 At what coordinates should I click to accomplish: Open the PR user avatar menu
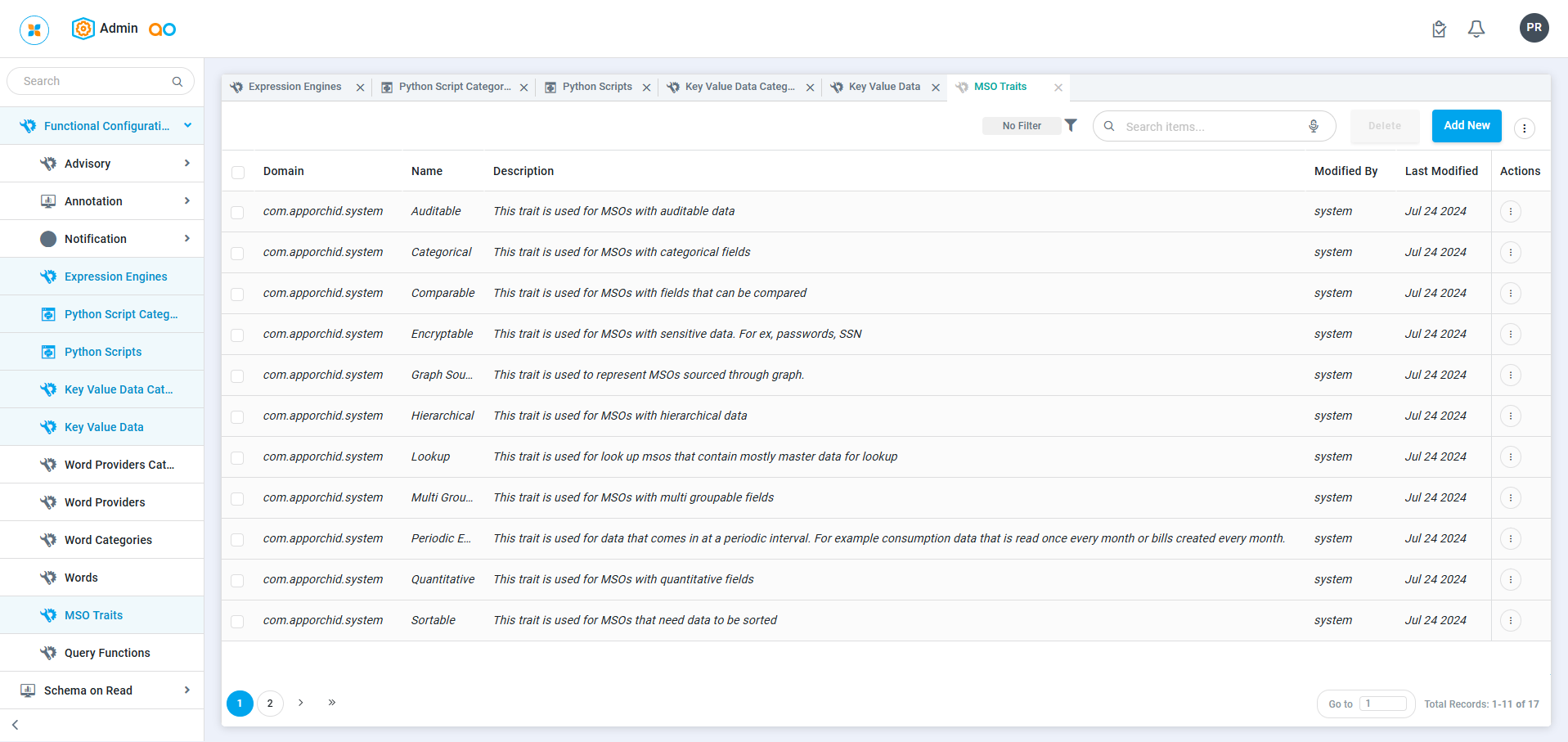coord(1534,28)
